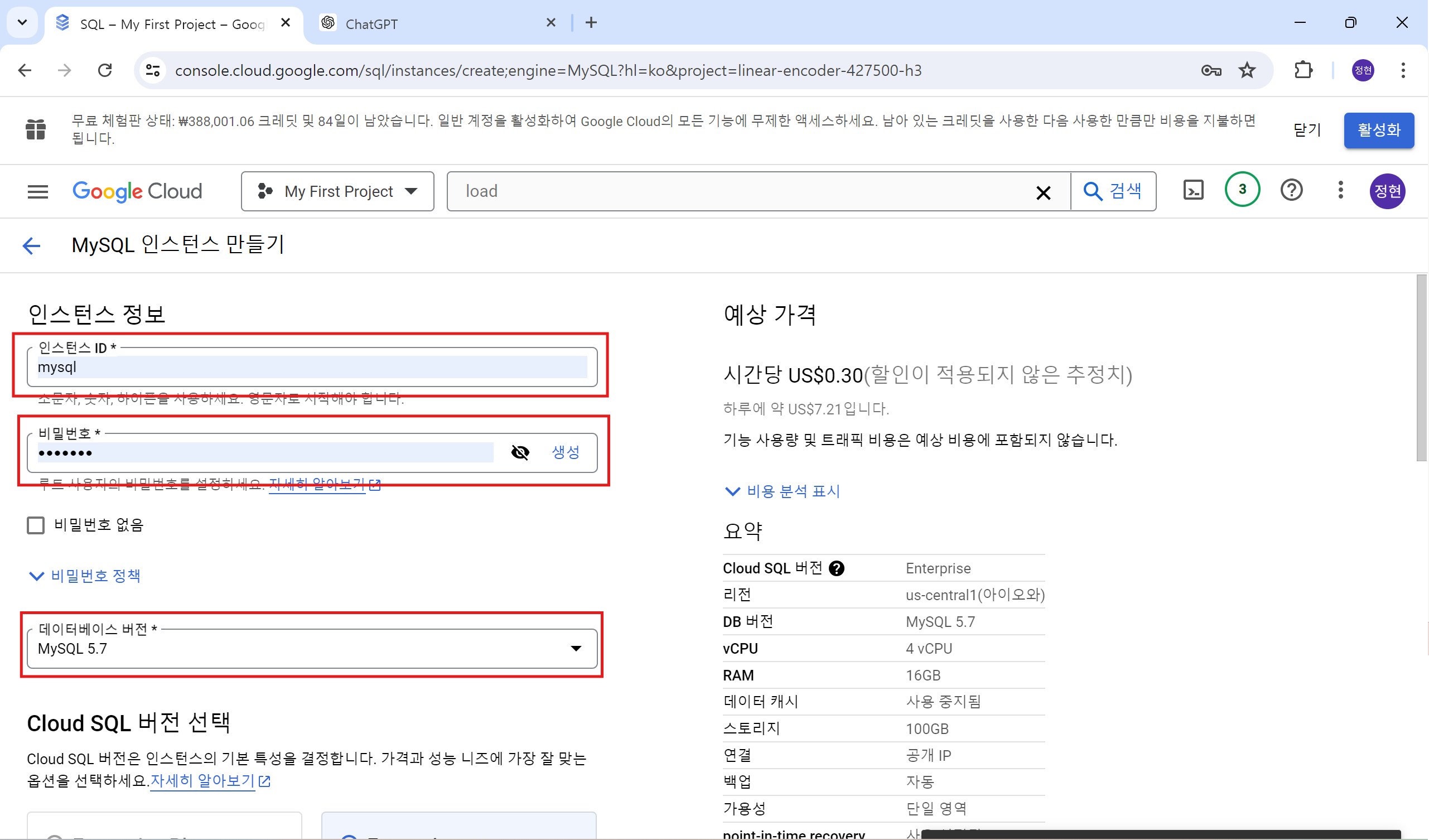Open the help question mark icon
The width and height of the screenshot is (1429, 840).
(x=1291, y=190)
